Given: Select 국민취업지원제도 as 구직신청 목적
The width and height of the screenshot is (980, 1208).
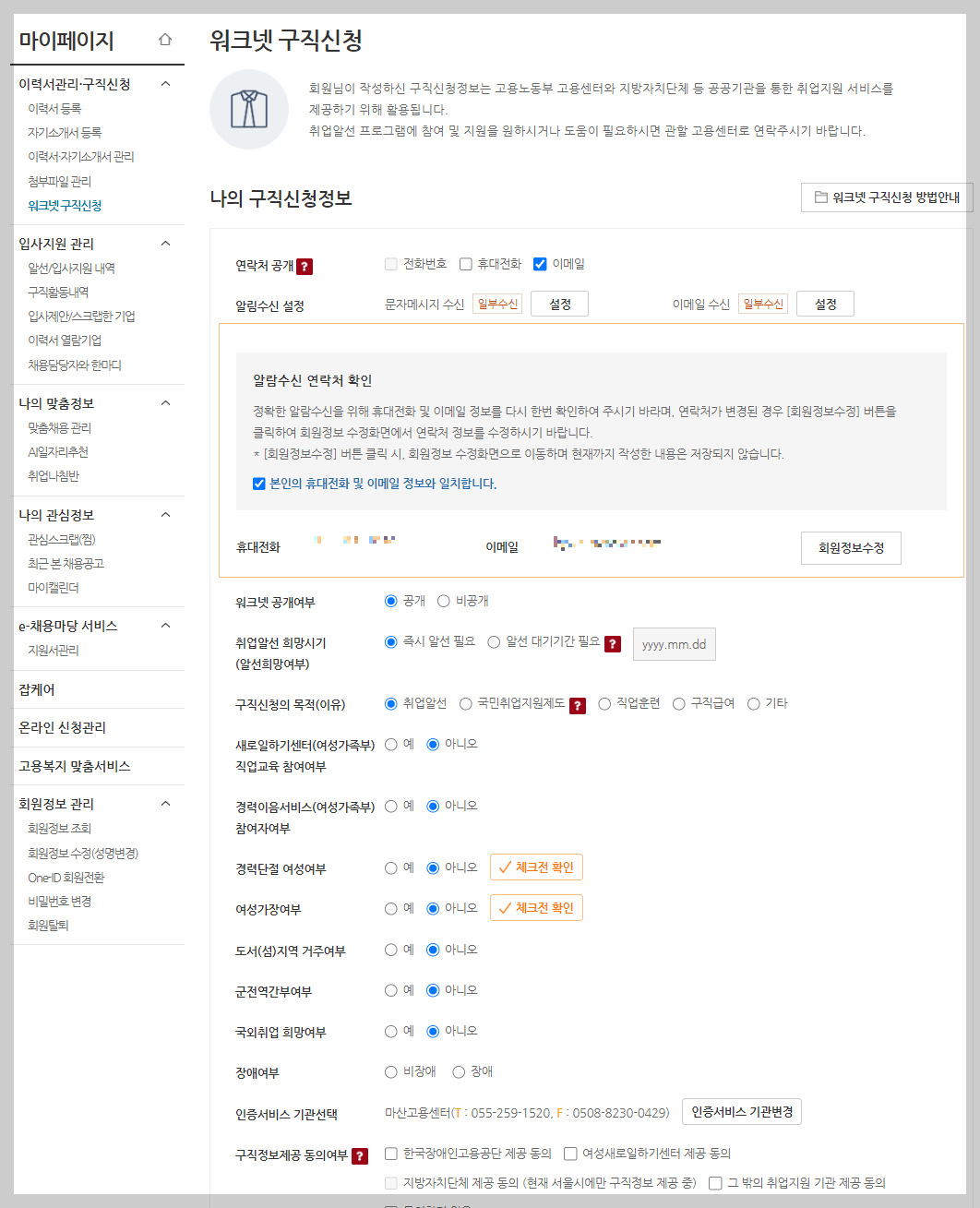Looking at the screenshot, I should pos(466,703).
